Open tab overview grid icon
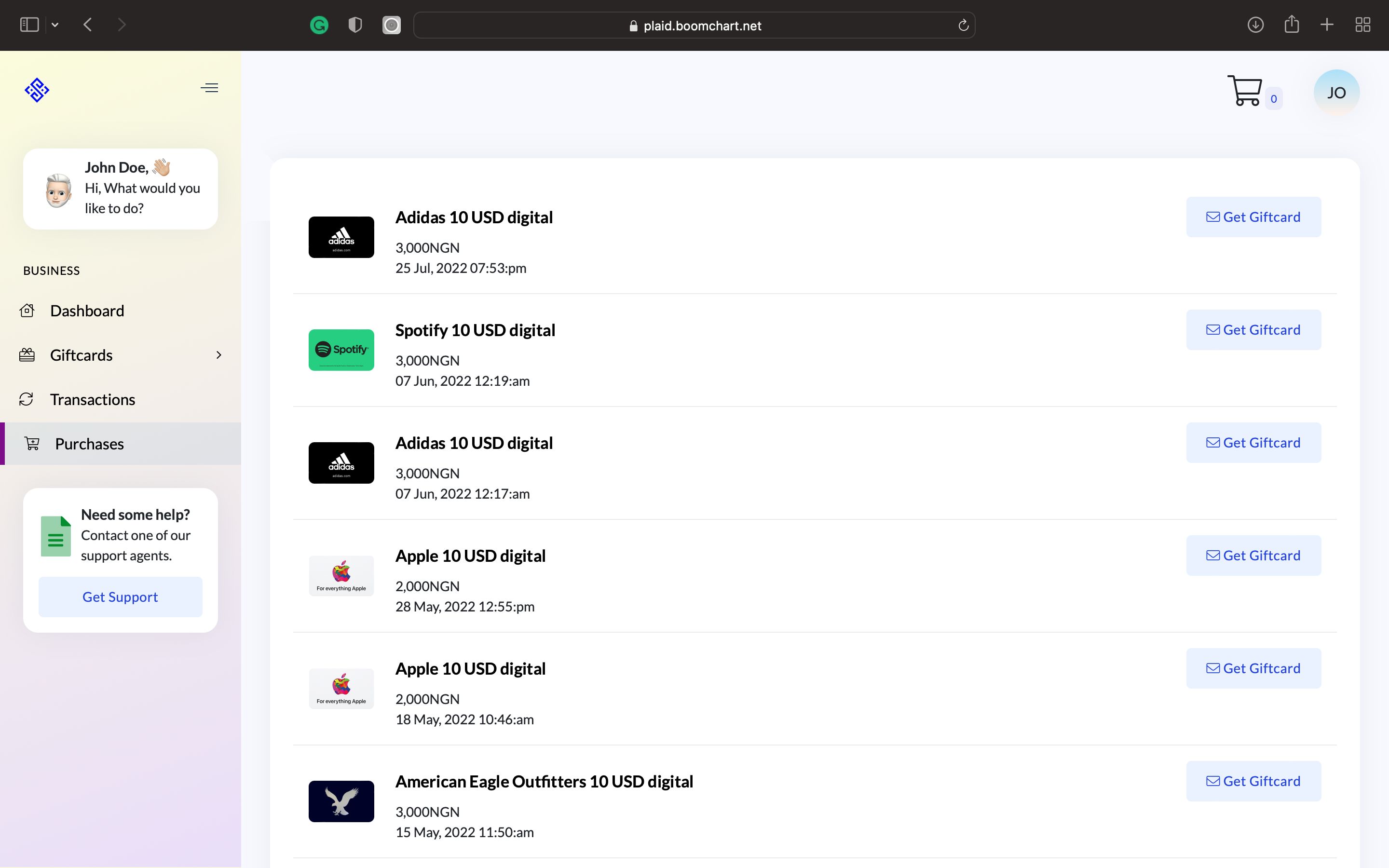Viewport: 1389px width, 868px height. point(1362,25)
